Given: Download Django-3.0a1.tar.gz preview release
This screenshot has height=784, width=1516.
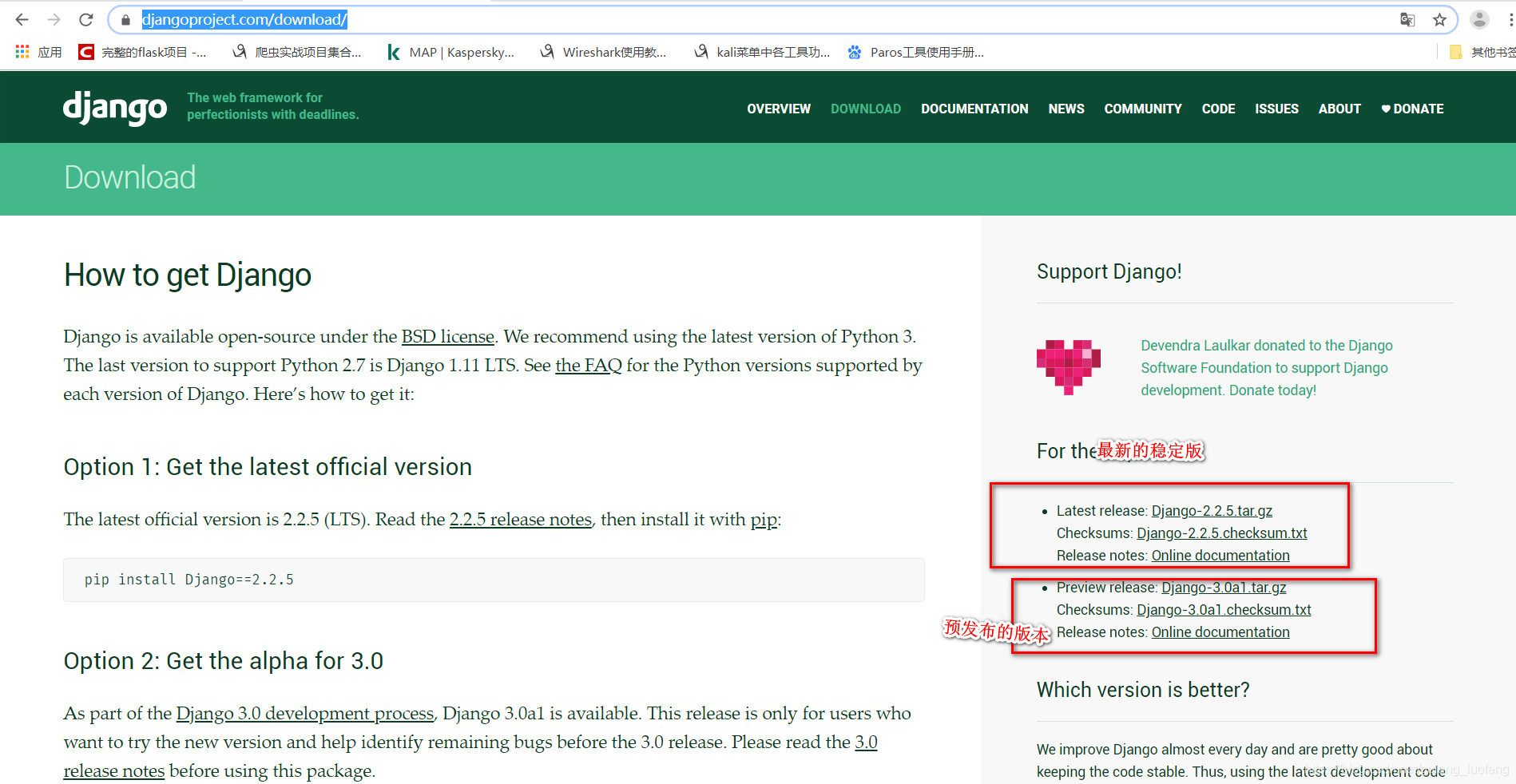Looking at the screenshot, I should 1224,588.
